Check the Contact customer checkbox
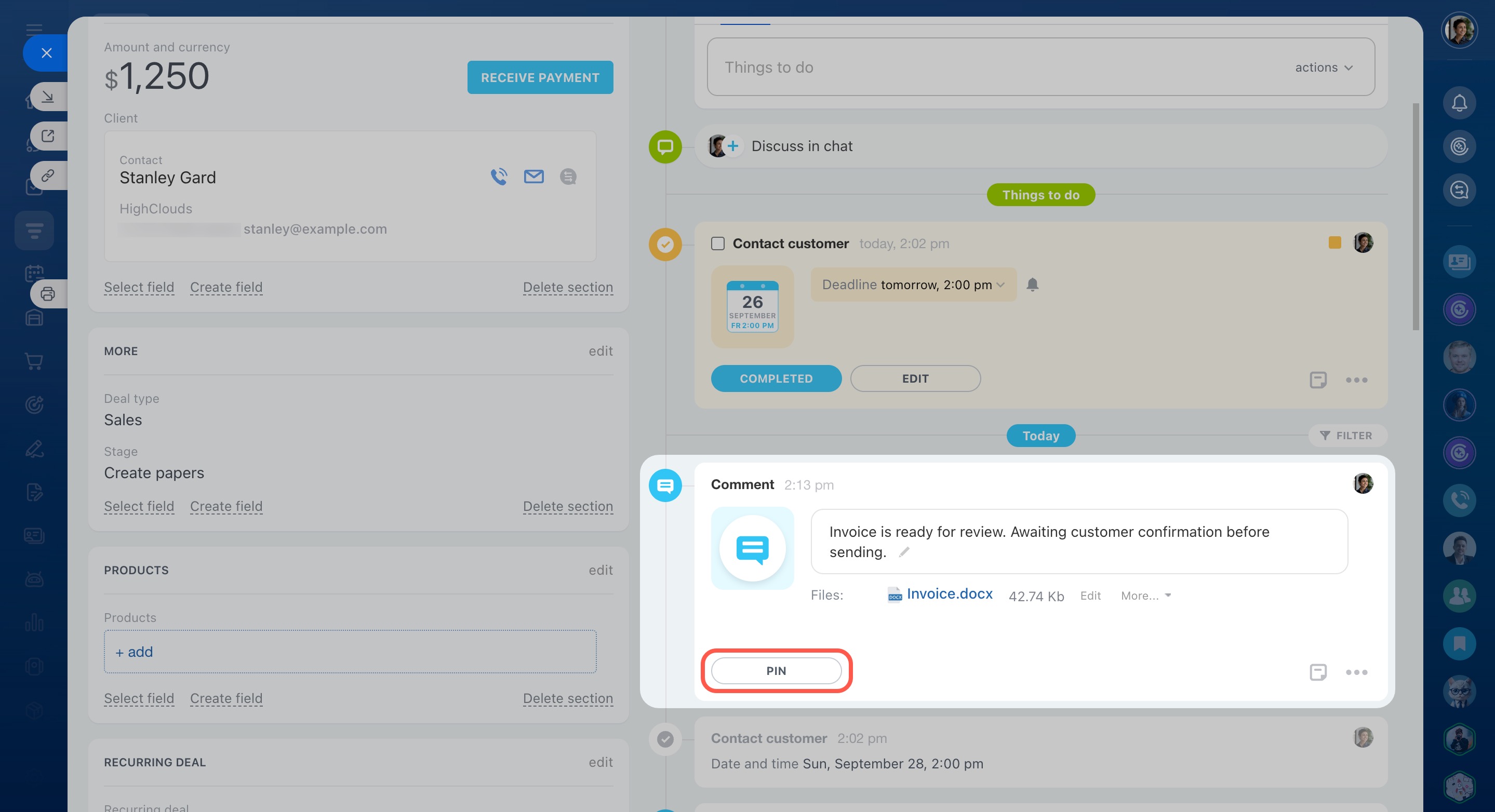This screenshot has height=812, width=1495. pos(717,243)
